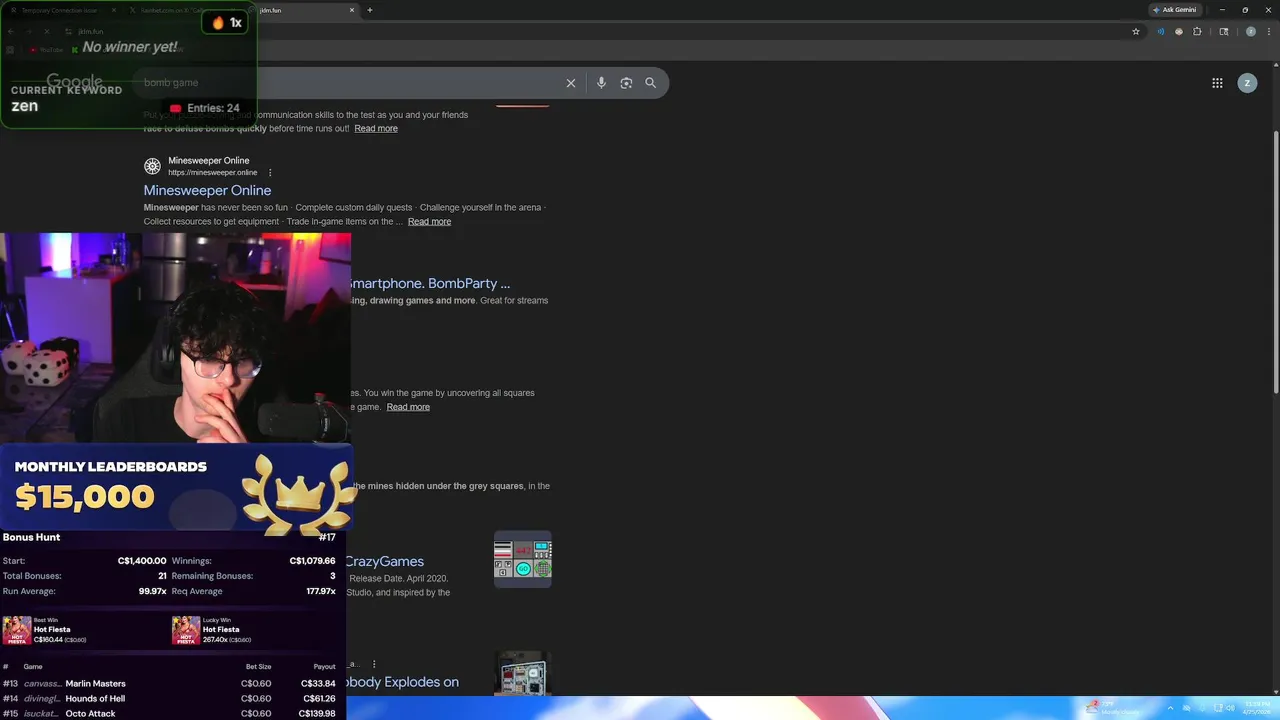Click the Lucky Win Hot Fiesta thumbnail

186,631
